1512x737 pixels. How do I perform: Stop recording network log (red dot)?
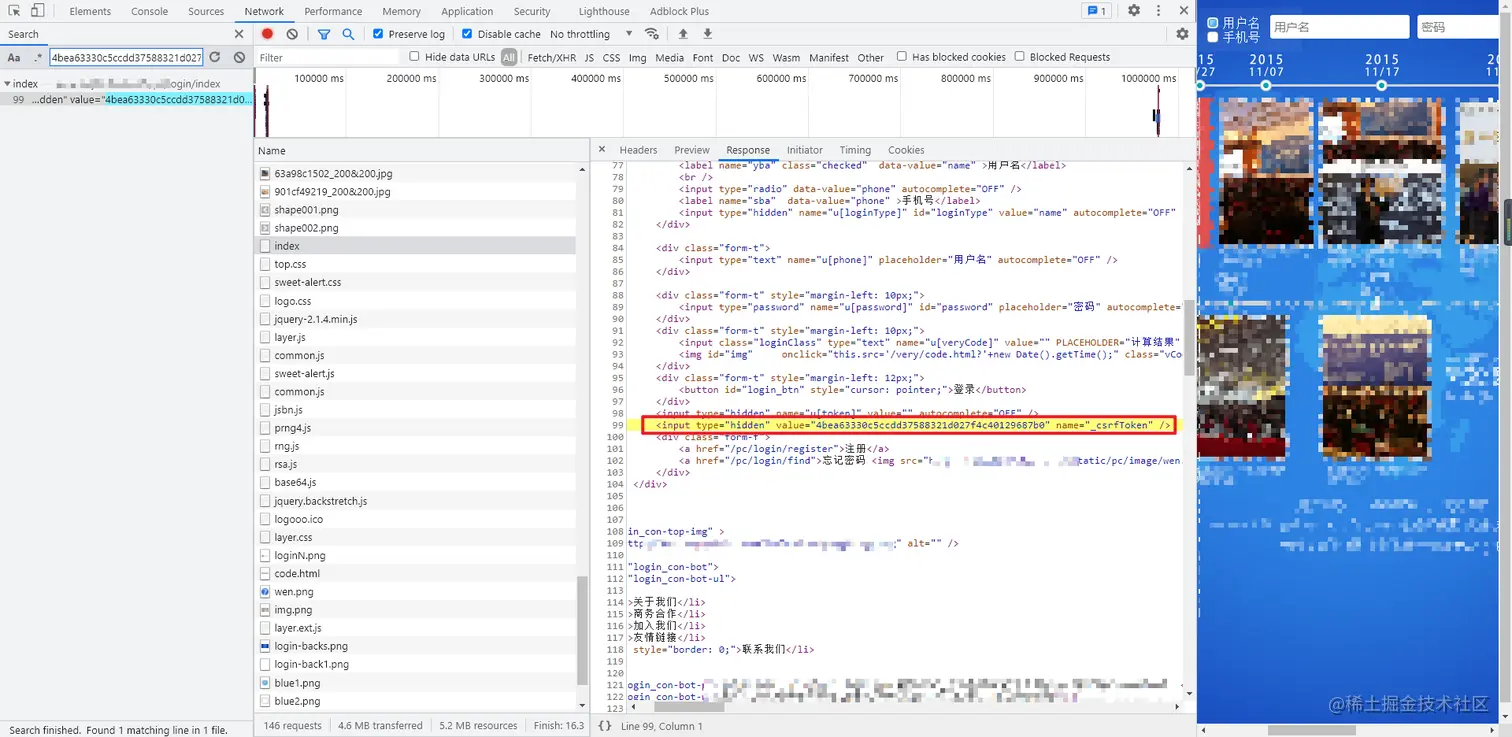268,34
